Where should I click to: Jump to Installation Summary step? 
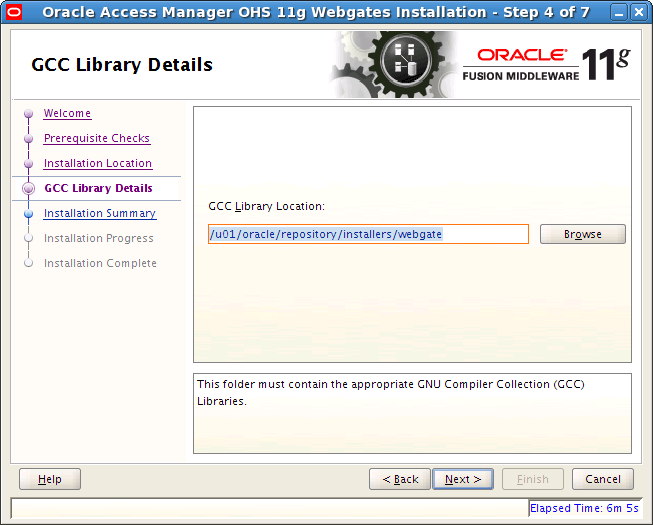(100, 213)
